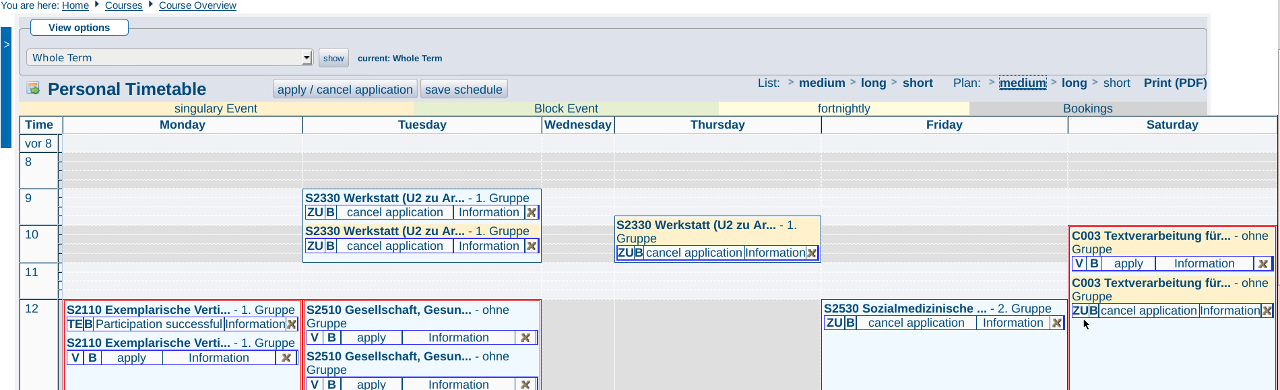1280x390 pixels.
Task: Click V marker on first S2510 entry
Action: pos(315,338)
